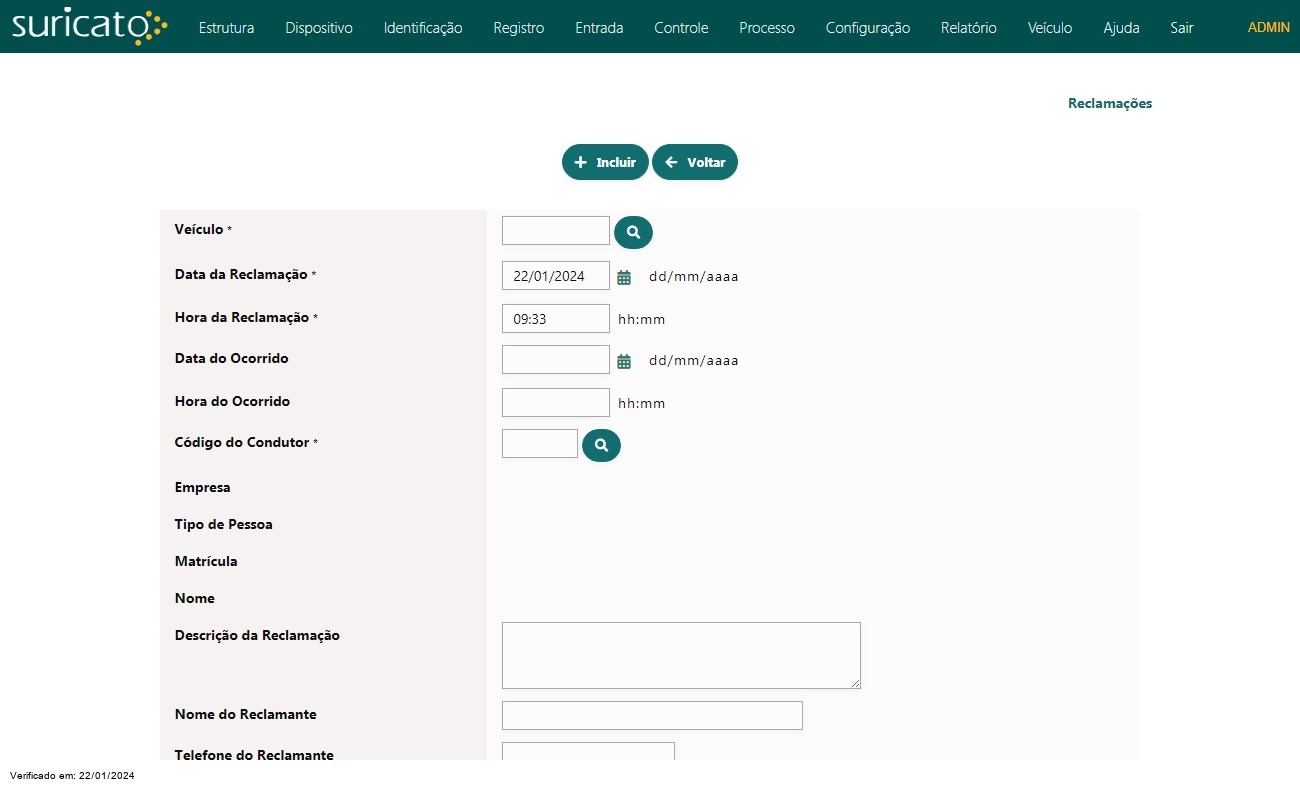This screenshot has height=790, width=1300.
Task: Click the Código do Condutor search icon
Action: coord(601,445)
